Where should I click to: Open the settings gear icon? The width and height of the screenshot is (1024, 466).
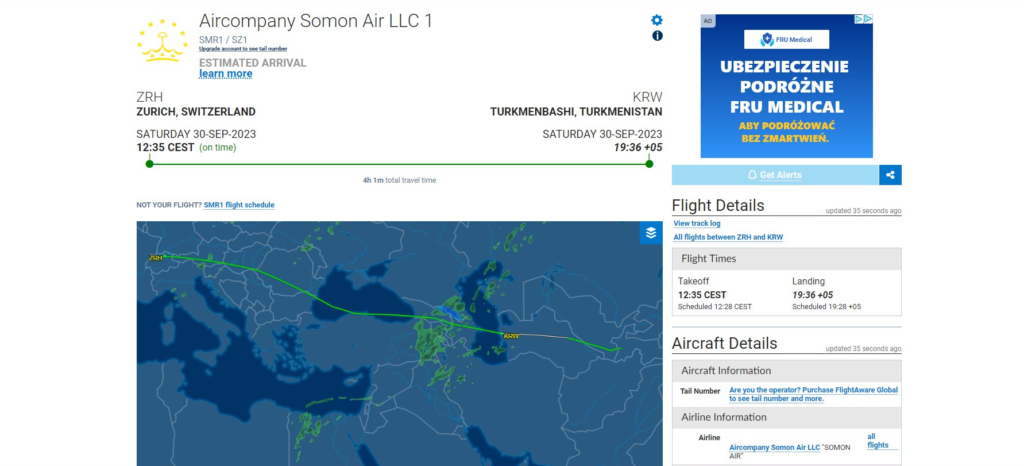657,20
